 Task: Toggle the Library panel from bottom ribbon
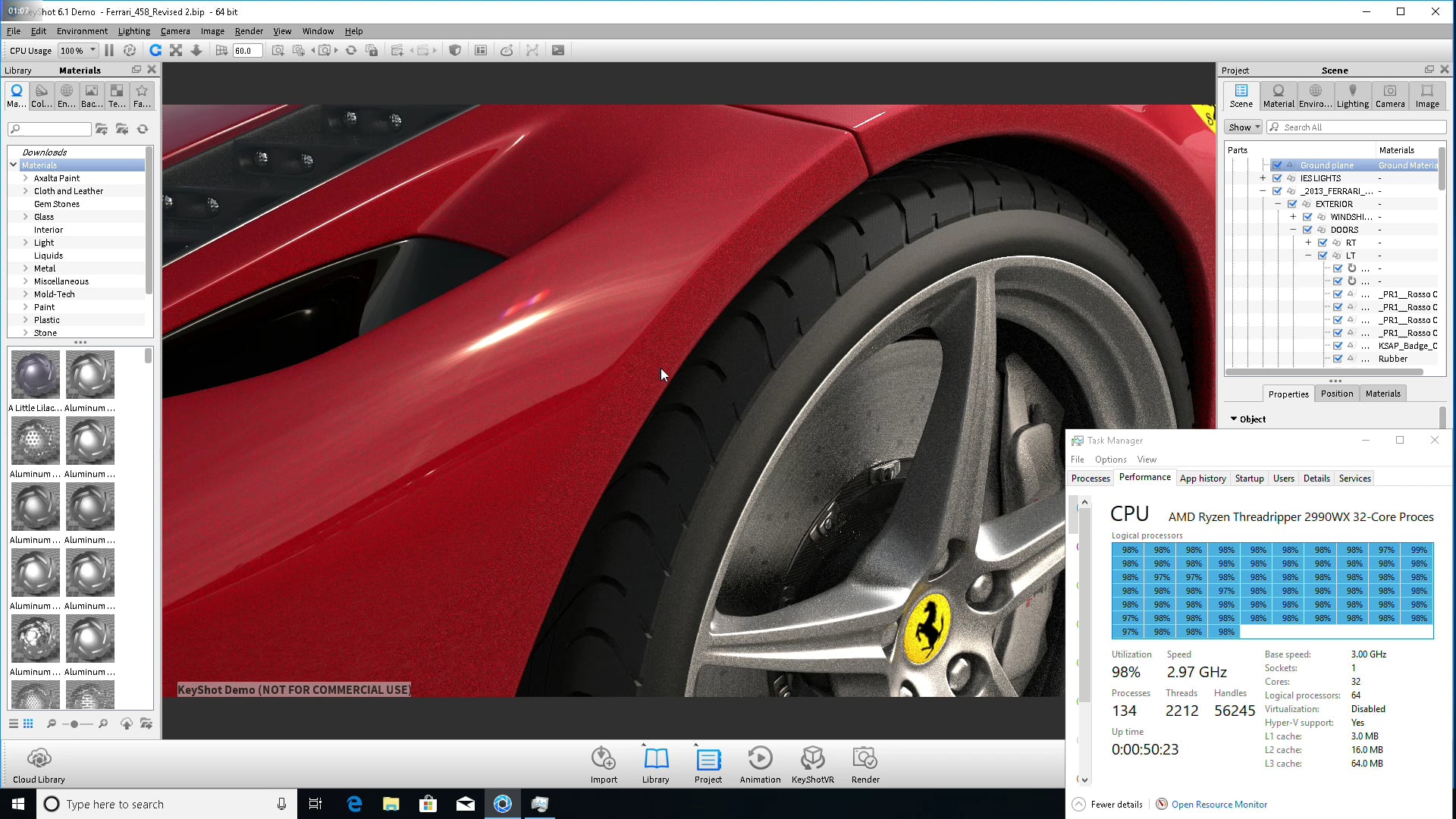[656, 765]
